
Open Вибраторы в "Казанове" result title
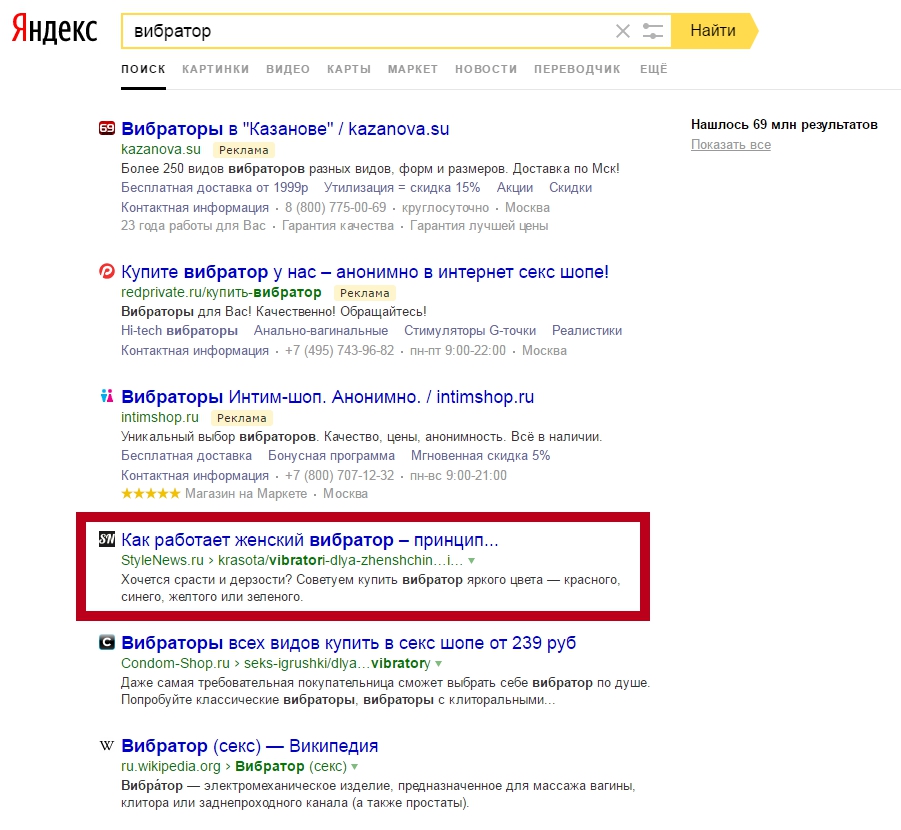tap(285, 129)
